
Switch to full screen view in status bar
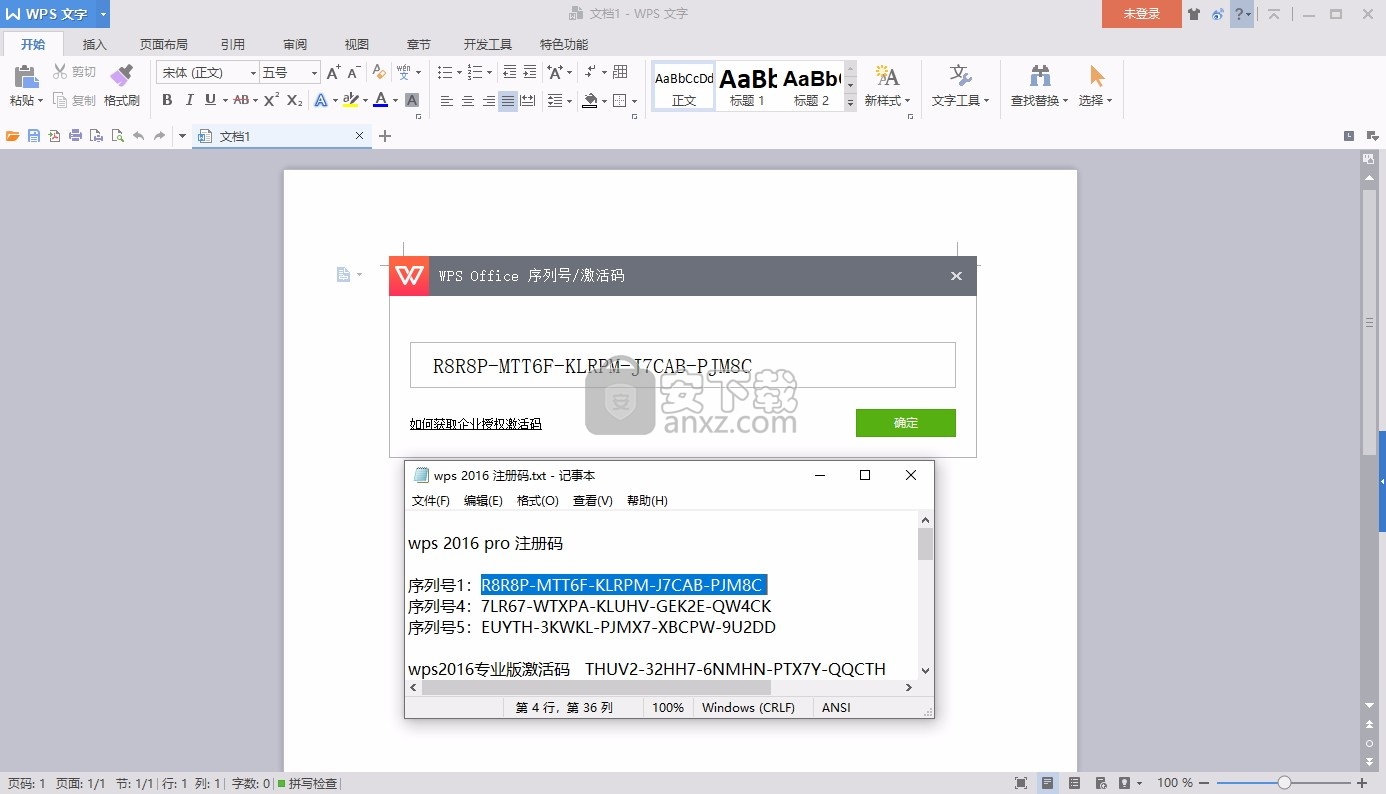(1021, 783)
